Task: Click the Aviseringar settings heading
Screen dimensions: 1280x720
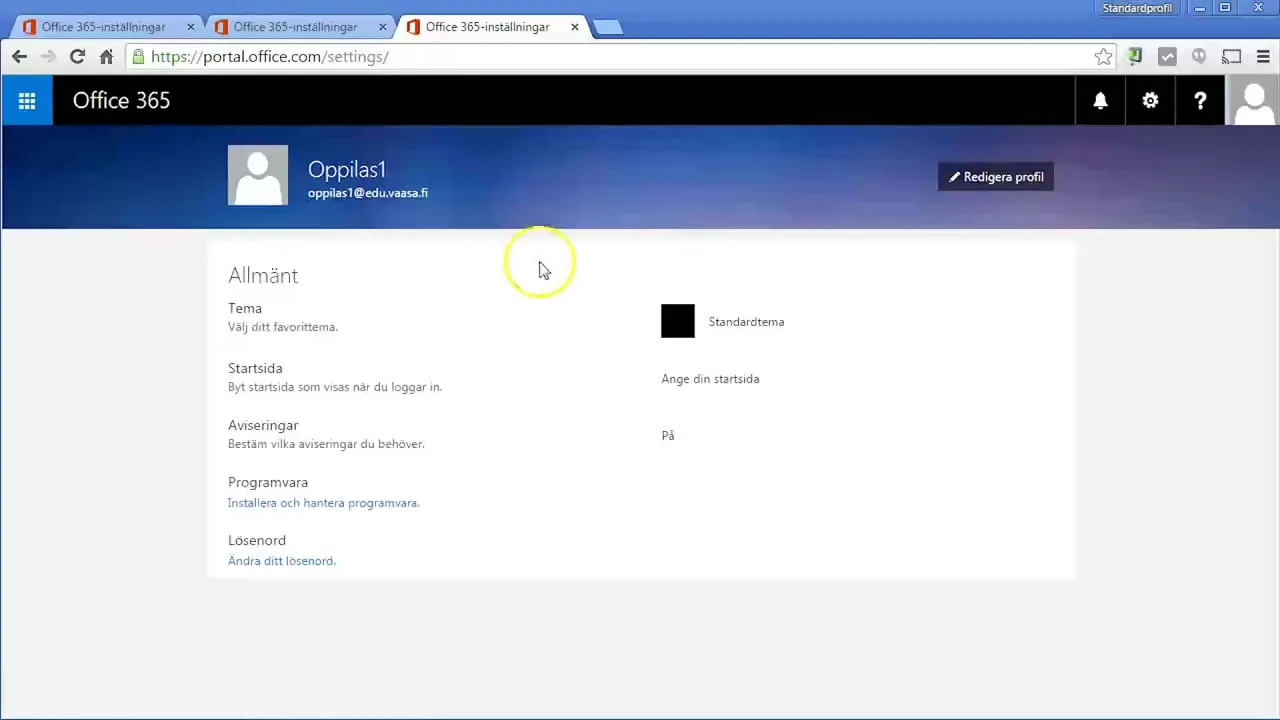Action: (x=263, y=425)
